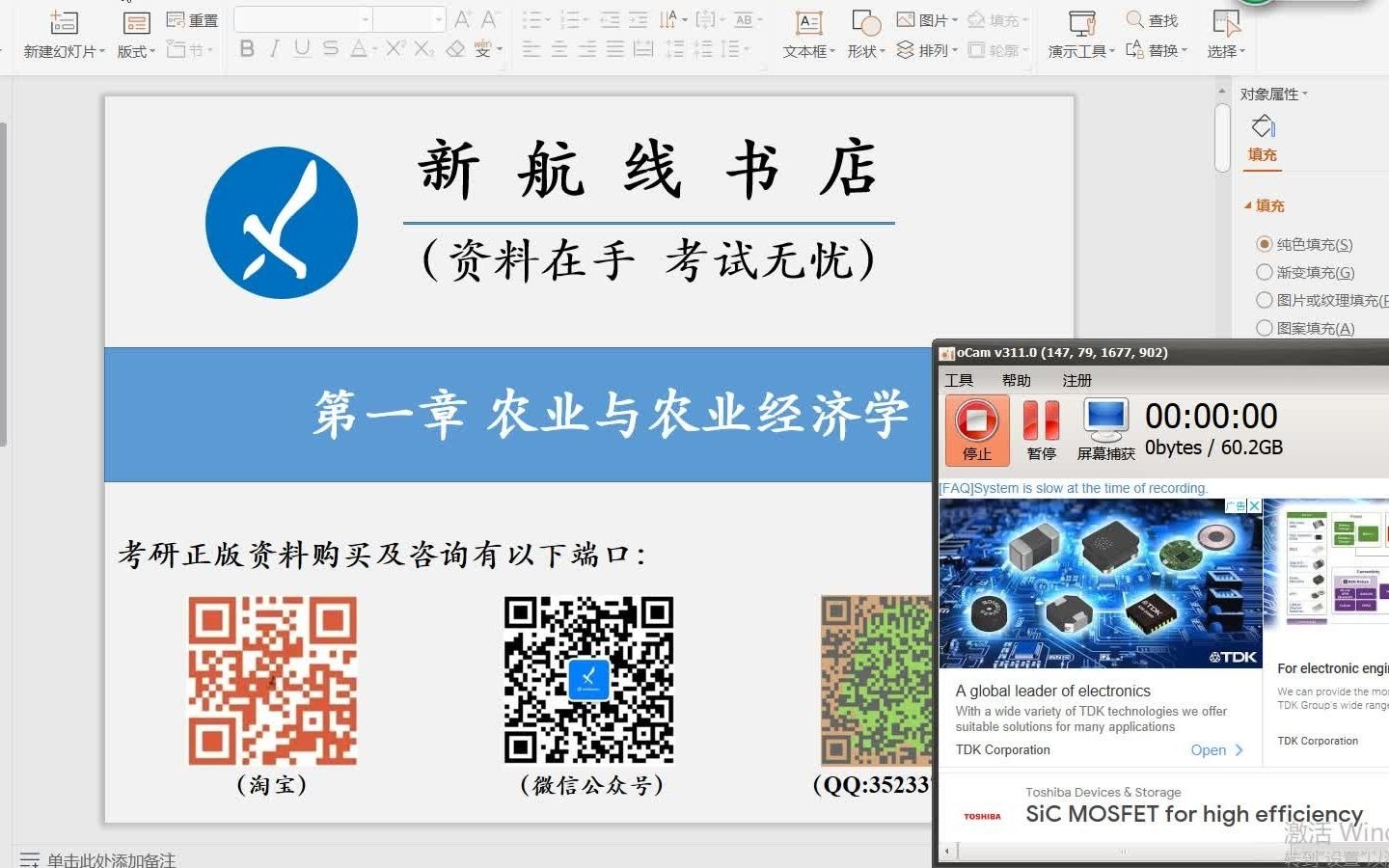Open oCam Help (帮助) menu
The image size is (1389, 868).
pyautogui.click(x=1017, y=380)
